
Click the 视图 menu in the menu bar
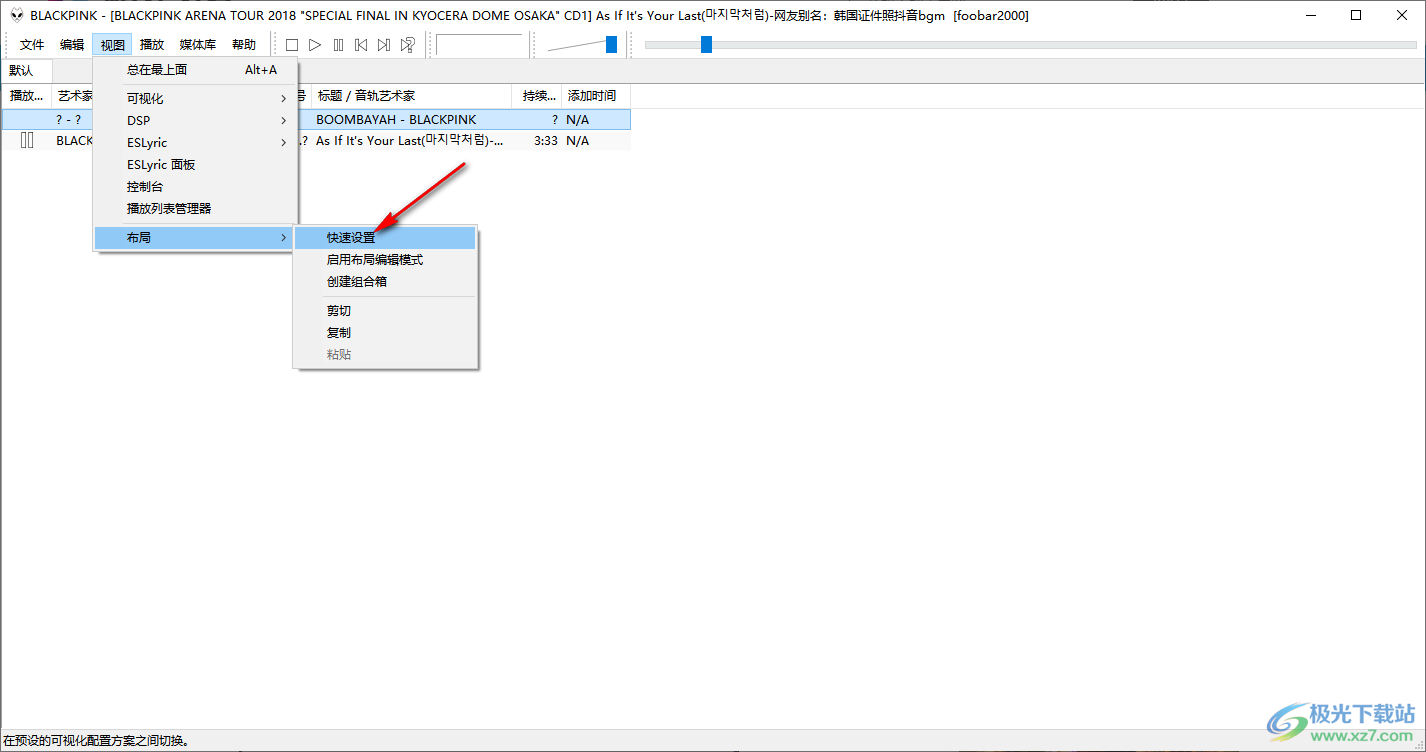click(x=112, y=45)
